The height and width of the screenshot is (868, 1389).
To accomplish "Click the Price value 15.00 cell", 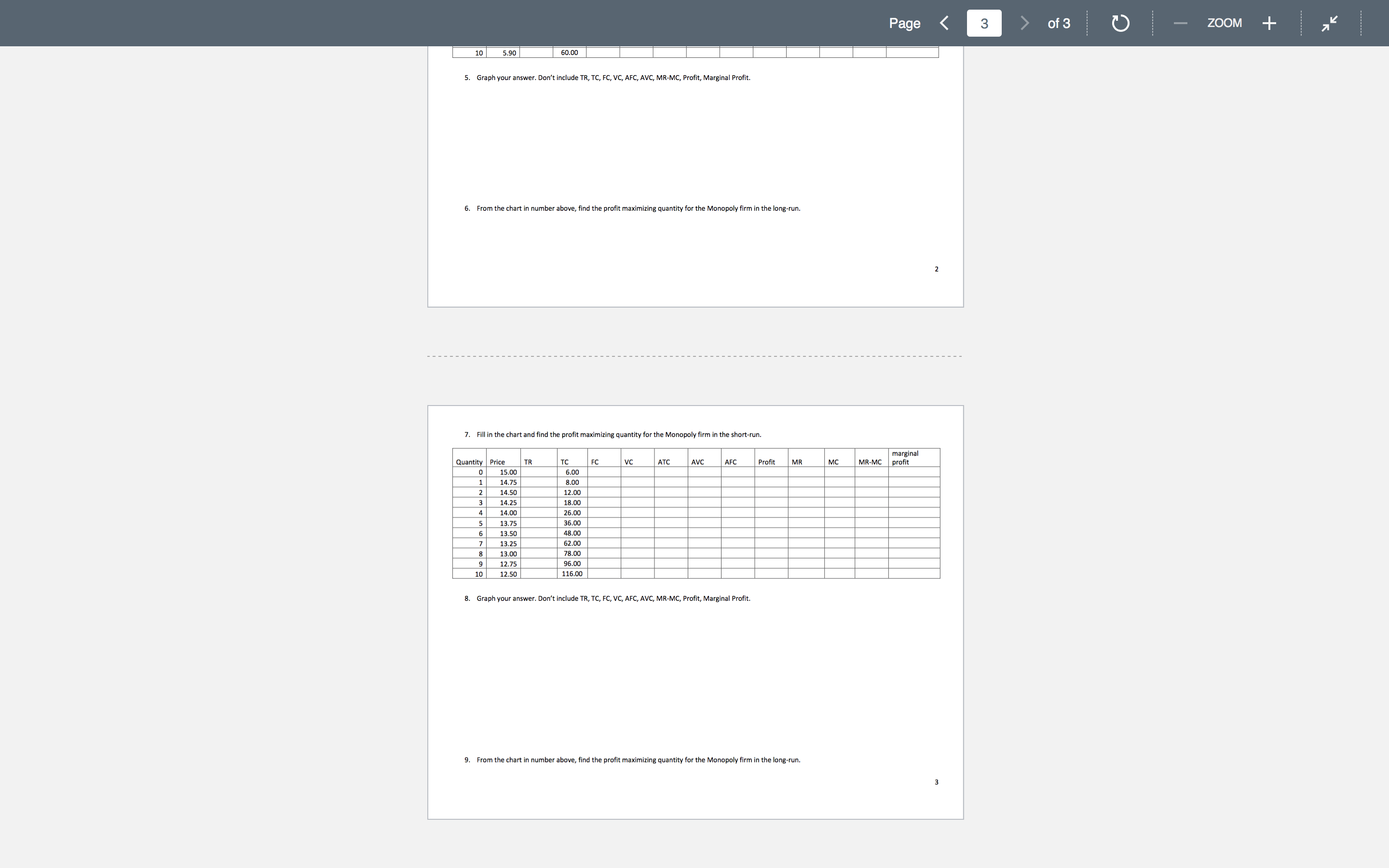I will (507, 472).
